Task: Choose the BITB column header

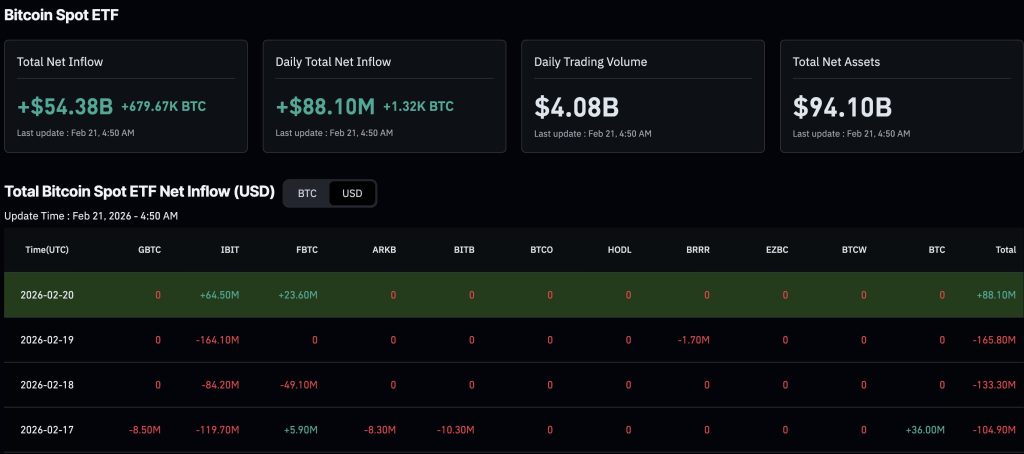Action: click(463, 249)
